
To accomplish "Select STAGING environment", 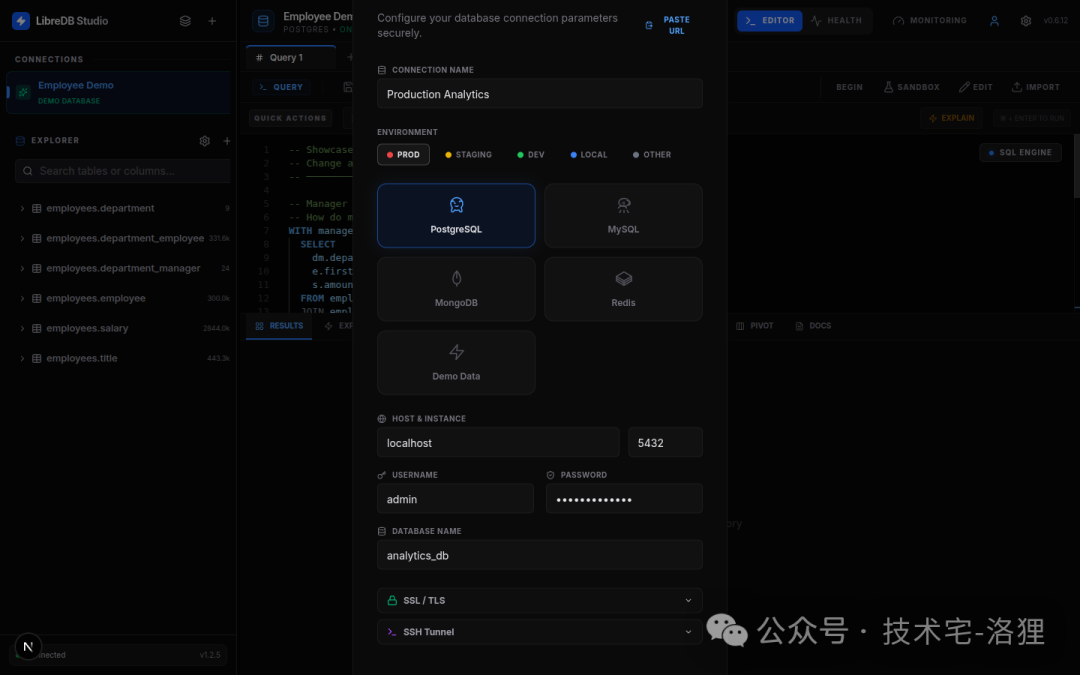I will click(x=468, y=155).
